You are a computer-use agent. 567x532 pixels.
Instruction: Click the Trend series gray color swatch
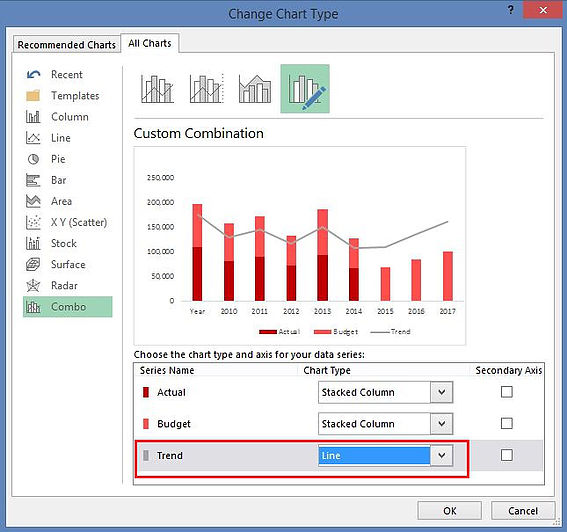[146, 455]
